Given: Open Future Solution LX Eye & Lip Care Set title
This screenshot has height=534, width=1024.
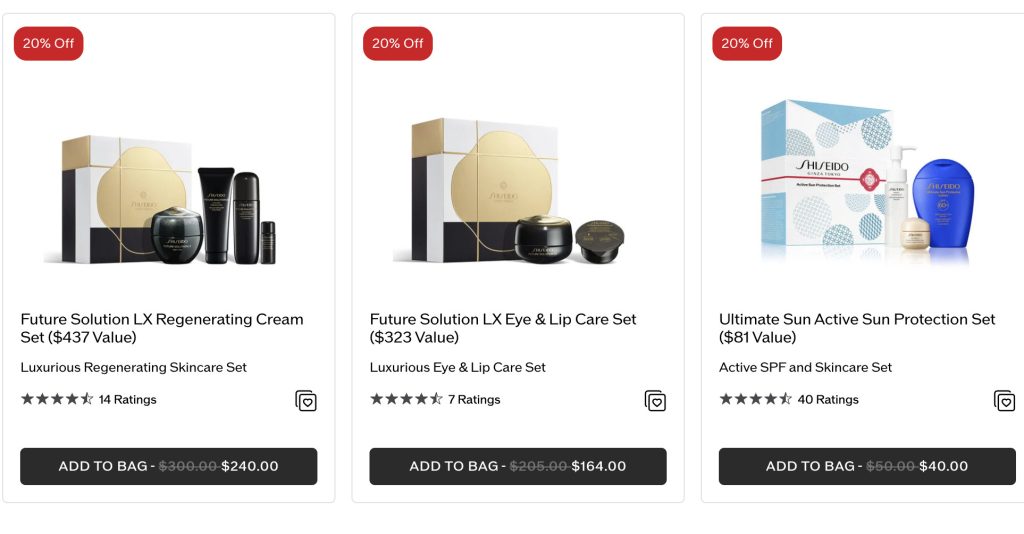Looking at the screenshot, I should [x=502, y=328].
